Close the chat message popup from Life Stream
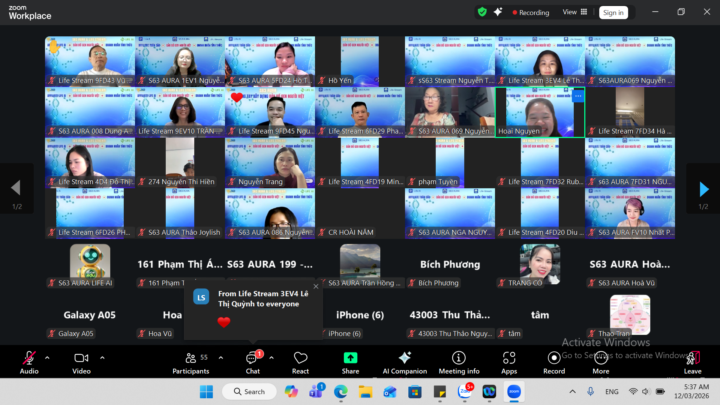This screenshot has width=720, height=405. (x=316, y=286)
